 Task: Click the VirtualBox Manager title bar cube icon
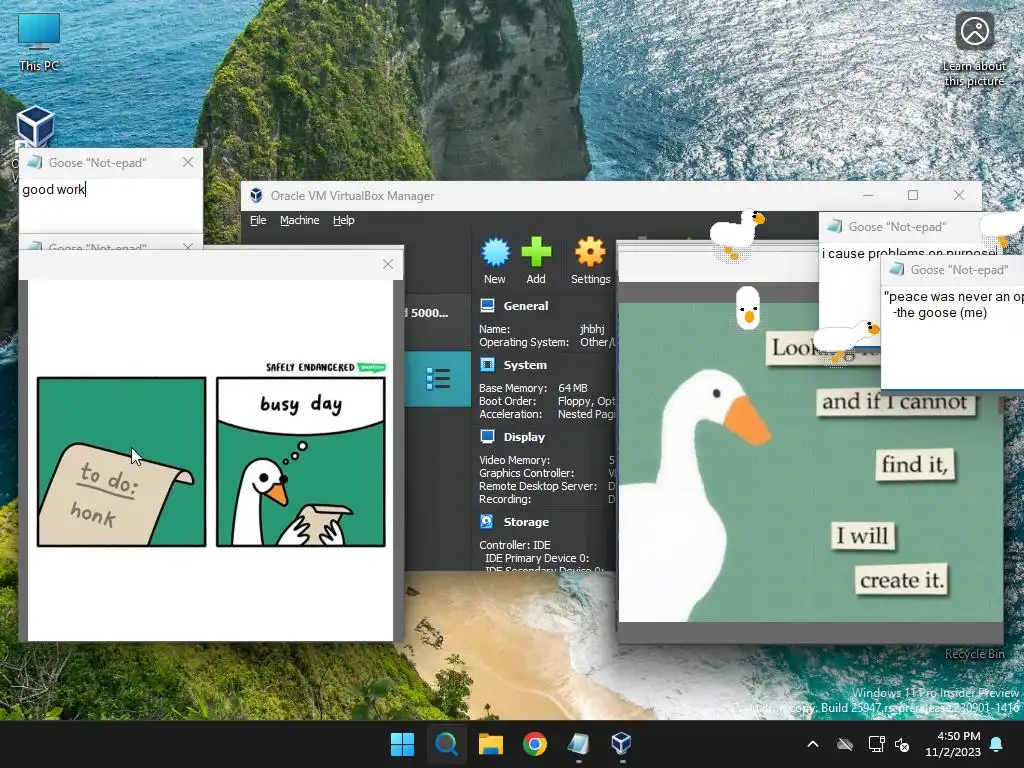click(x=257, y=195)
